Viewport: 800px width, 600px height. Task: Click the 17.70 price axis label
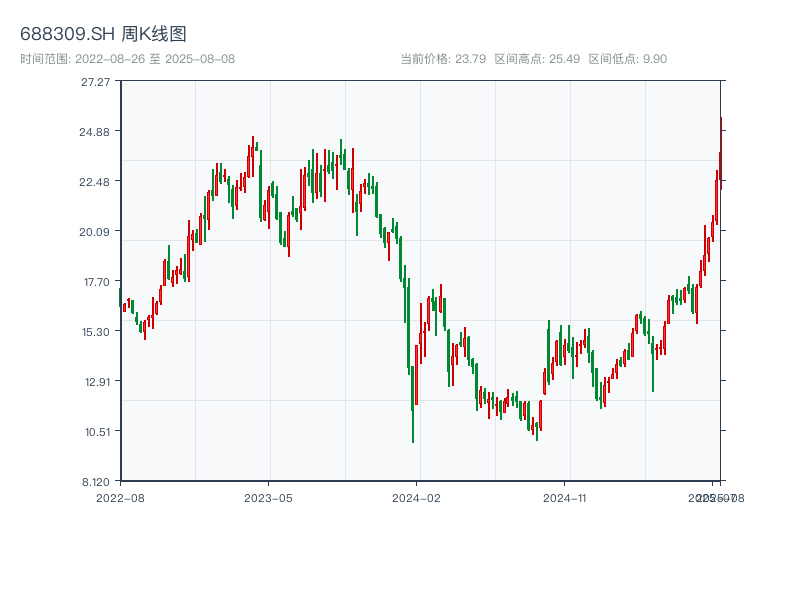click(x=96, y=282)
